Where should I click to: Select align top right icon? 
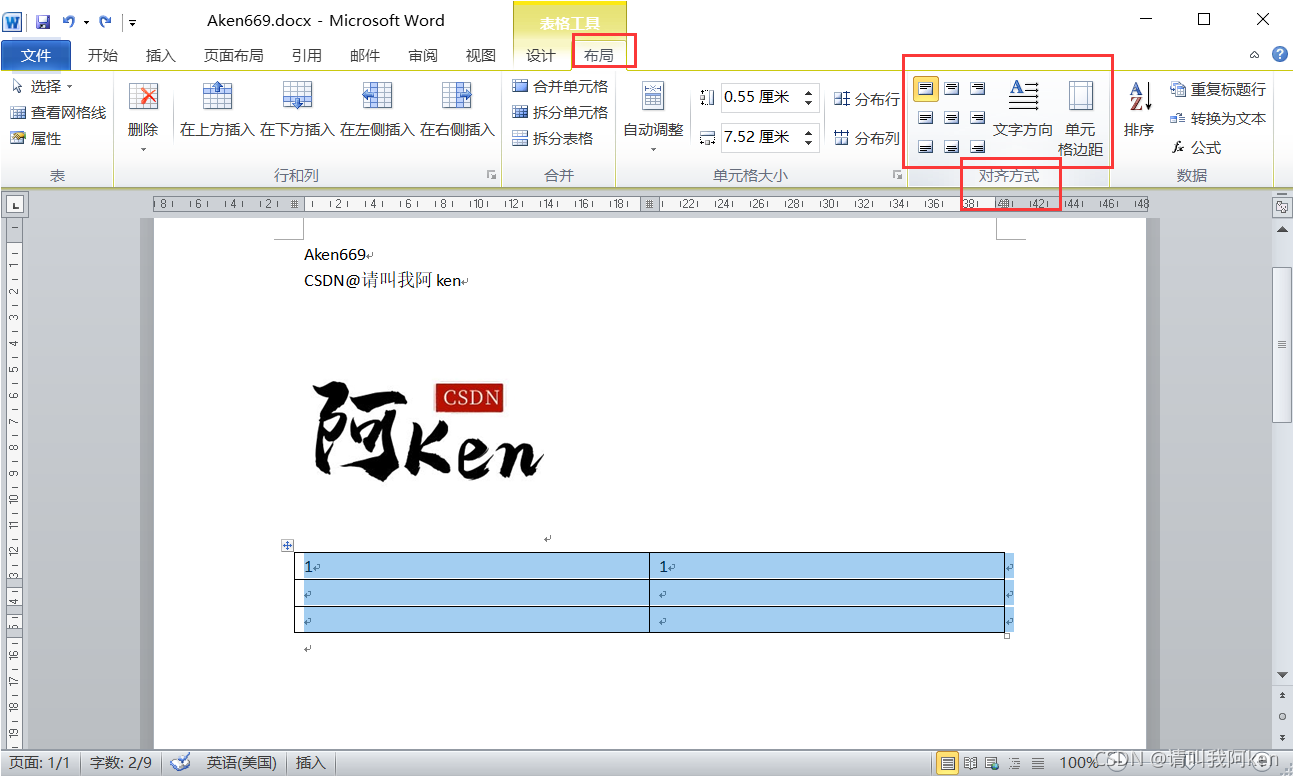point(978,90)
